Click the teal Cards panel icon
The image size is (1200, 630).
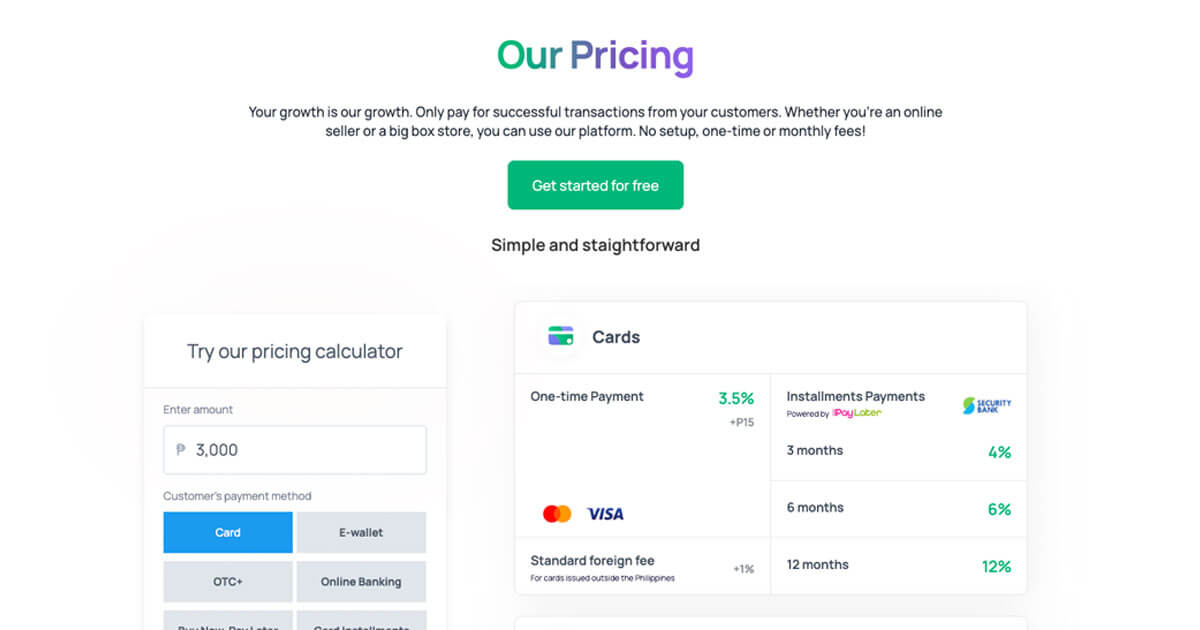[561, 336]
